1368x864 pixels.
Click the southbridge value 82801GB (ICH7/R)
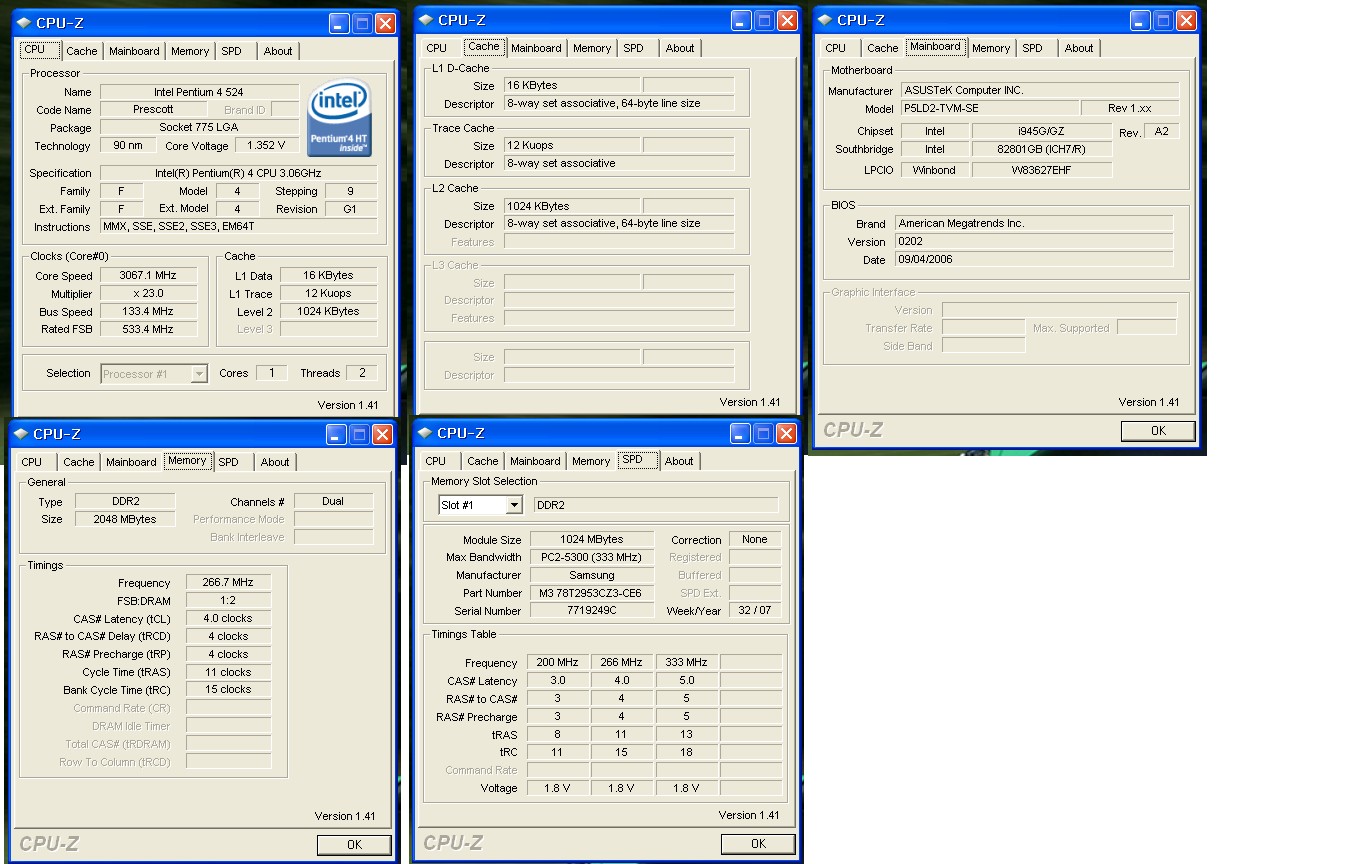coord(1042,149)
